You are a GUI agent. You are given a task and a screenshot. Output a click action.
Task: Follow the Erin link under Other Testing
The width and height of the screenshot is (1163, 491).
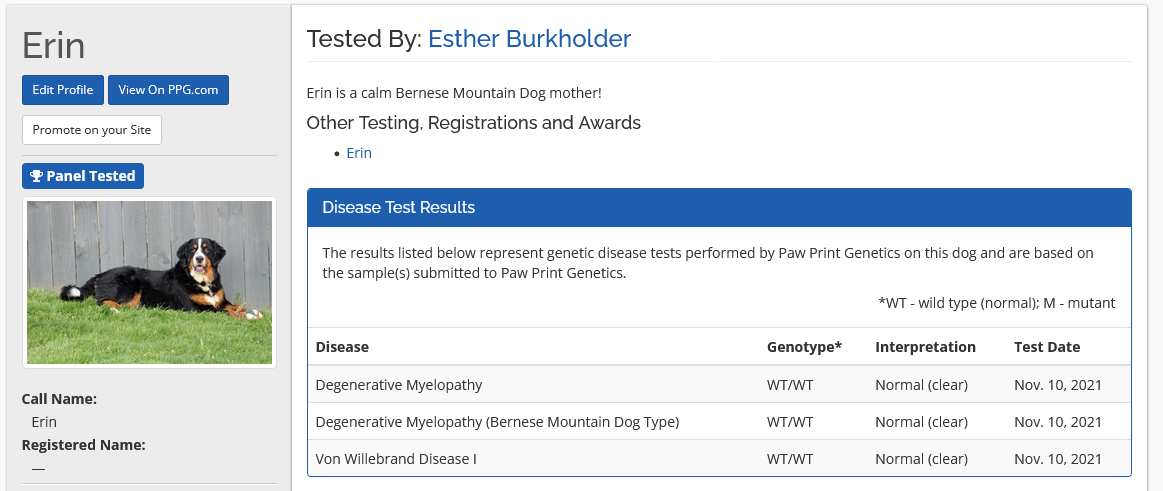359,153
